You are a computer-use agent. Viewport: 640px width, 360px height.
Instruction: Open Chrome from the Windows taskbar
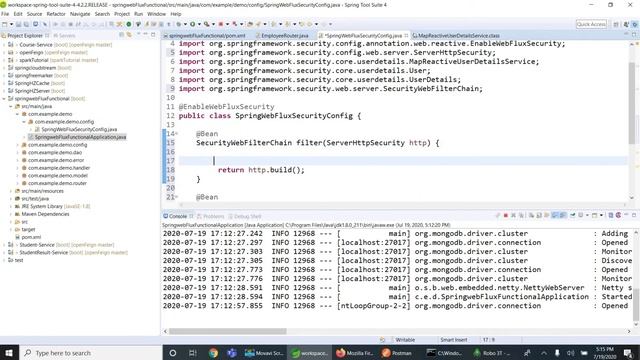point(213,353)
